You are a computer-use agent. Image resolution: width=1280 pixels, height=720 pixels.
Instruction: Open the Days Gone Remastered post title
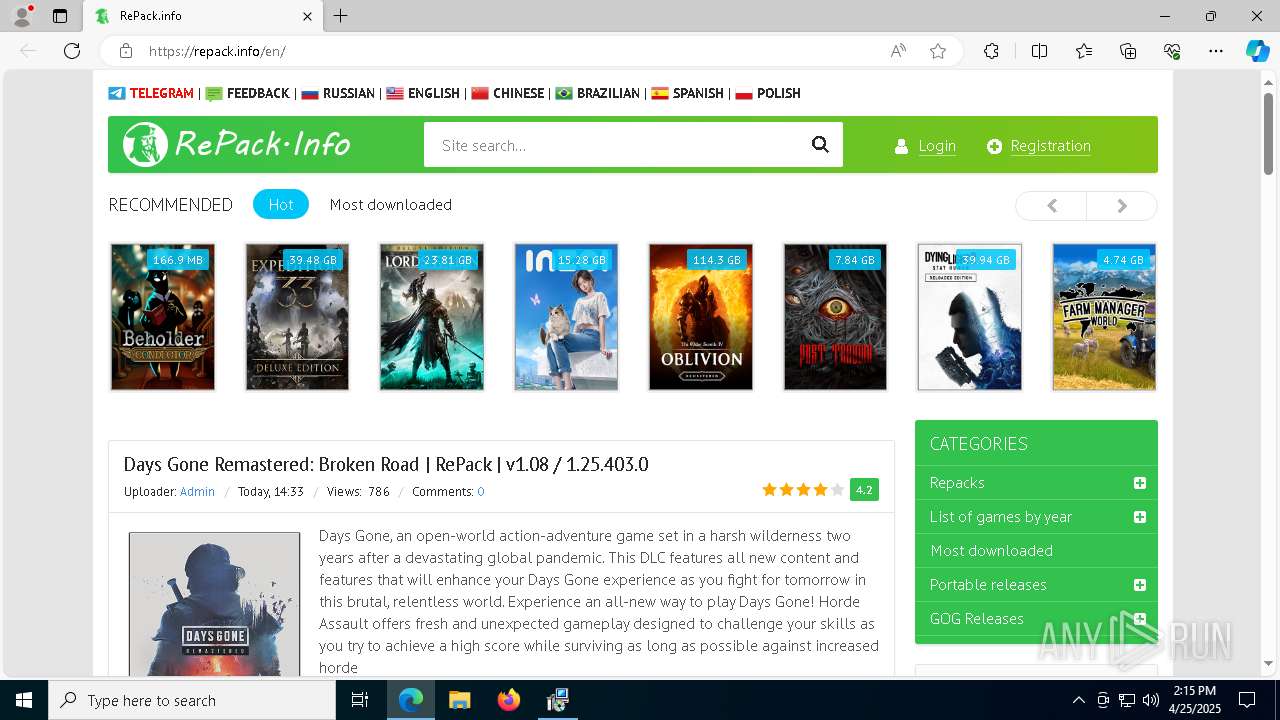coord(386,464)
